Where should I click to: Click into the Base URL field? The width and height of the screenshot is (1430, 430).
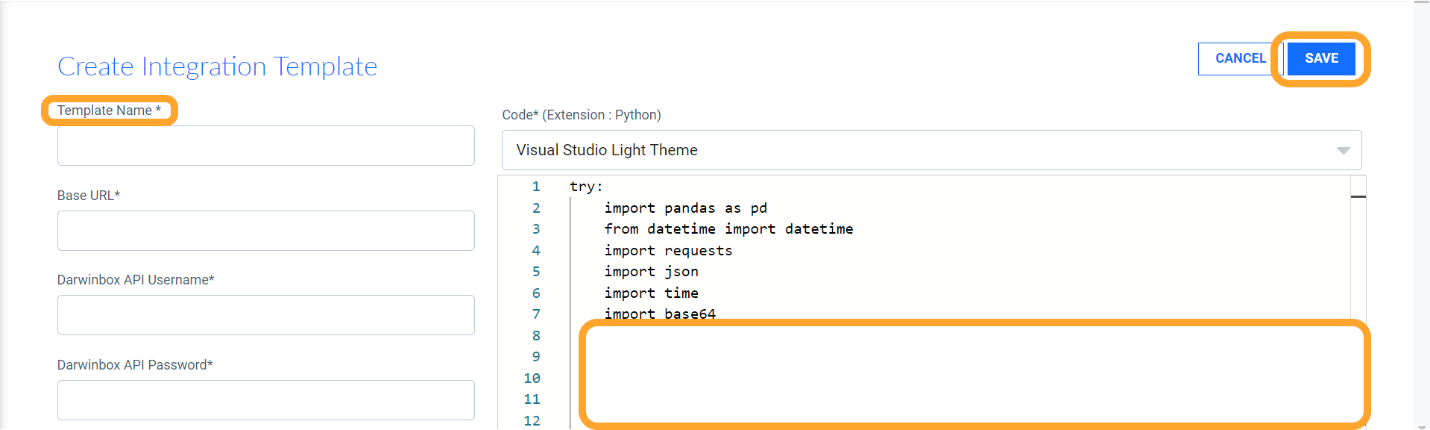[266, 231]
